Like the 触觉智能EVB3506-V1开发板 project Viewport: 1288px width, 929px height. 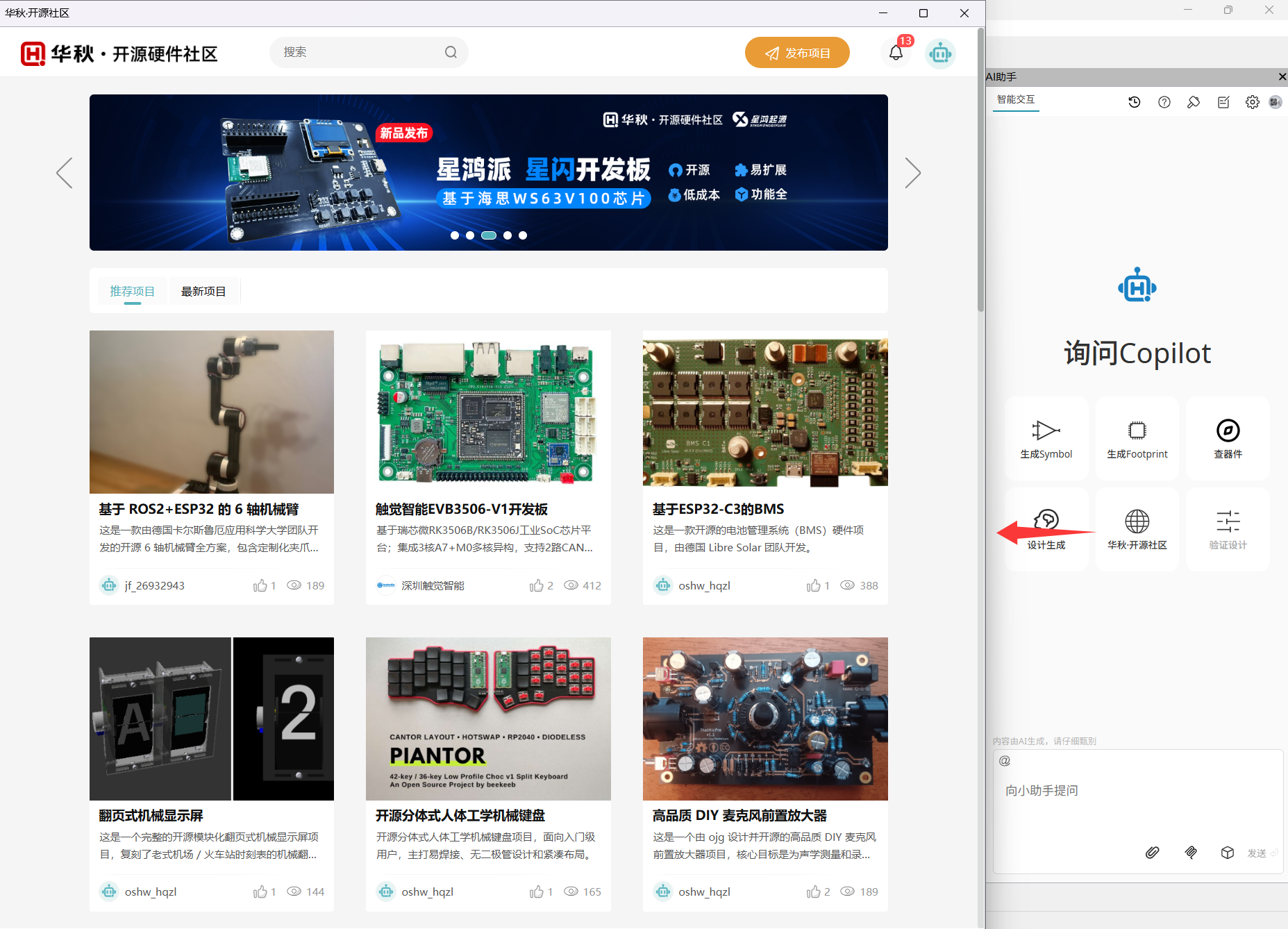click(x=537, y=585)
